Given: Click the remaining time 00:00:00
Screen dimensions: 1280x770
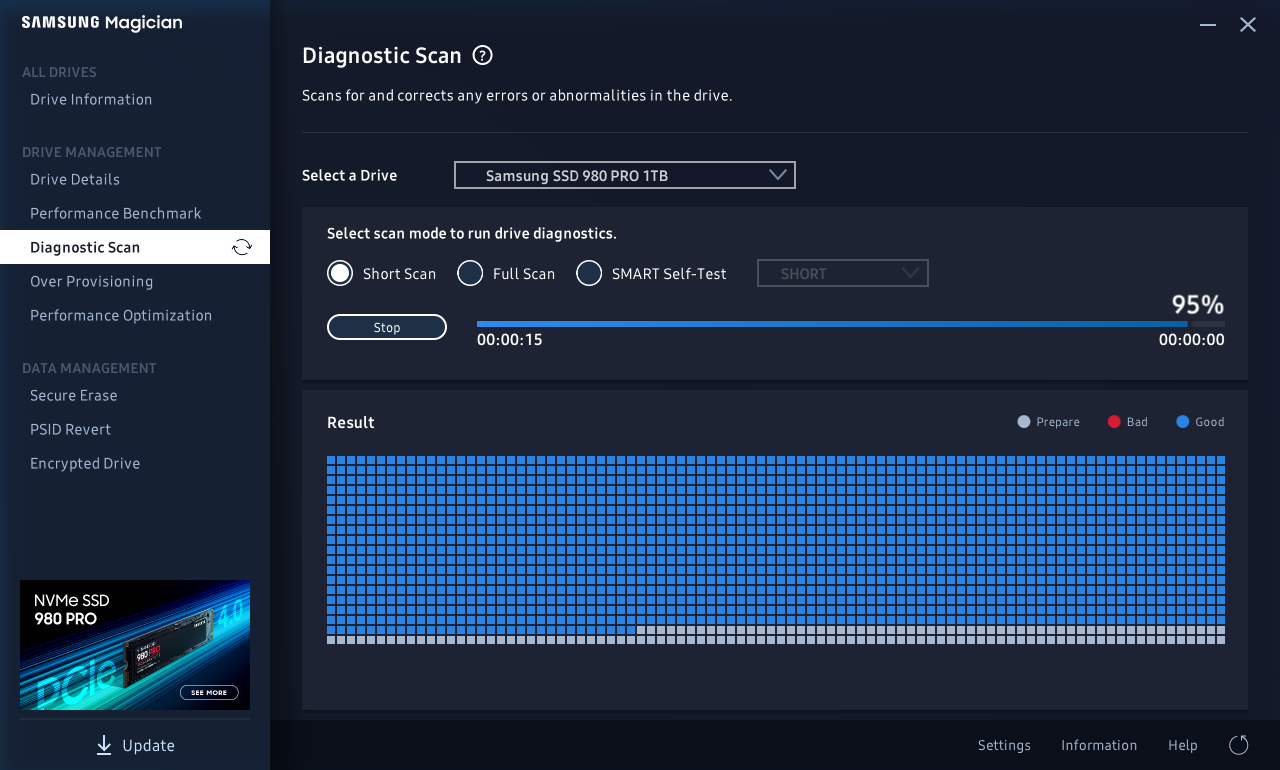Looking at the screenshot, I should (x=1192, y=340).
